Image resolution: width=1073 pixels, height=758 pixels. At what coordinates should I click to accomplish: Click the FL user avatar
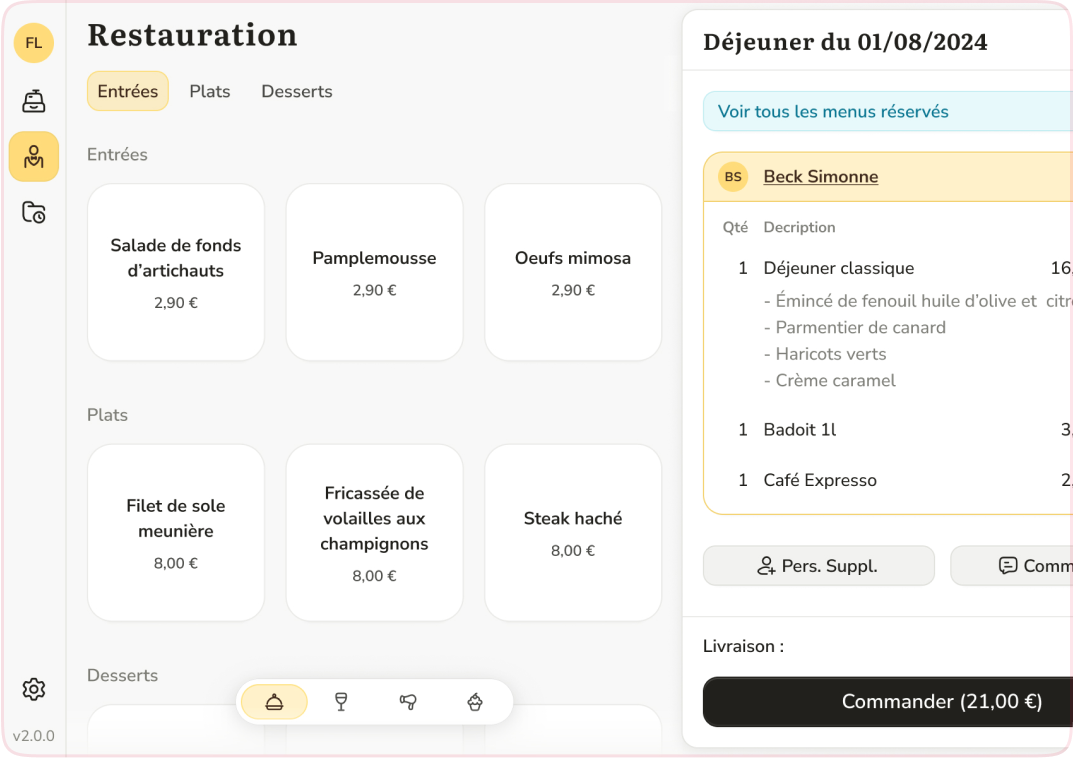pyautogui.click(x=34, y=43)
